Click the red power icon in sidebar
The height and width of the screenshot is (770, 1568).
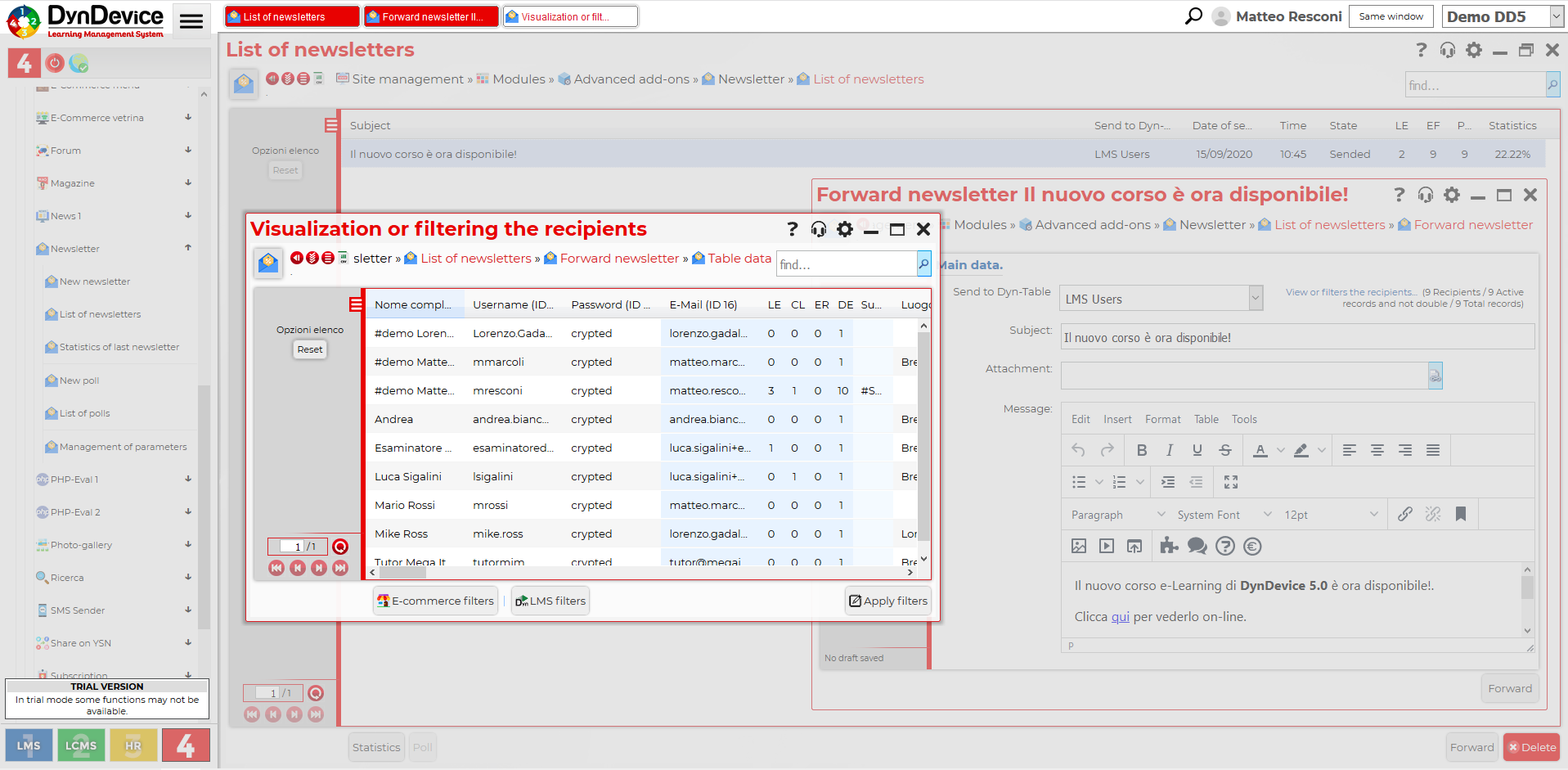[55, 63]
